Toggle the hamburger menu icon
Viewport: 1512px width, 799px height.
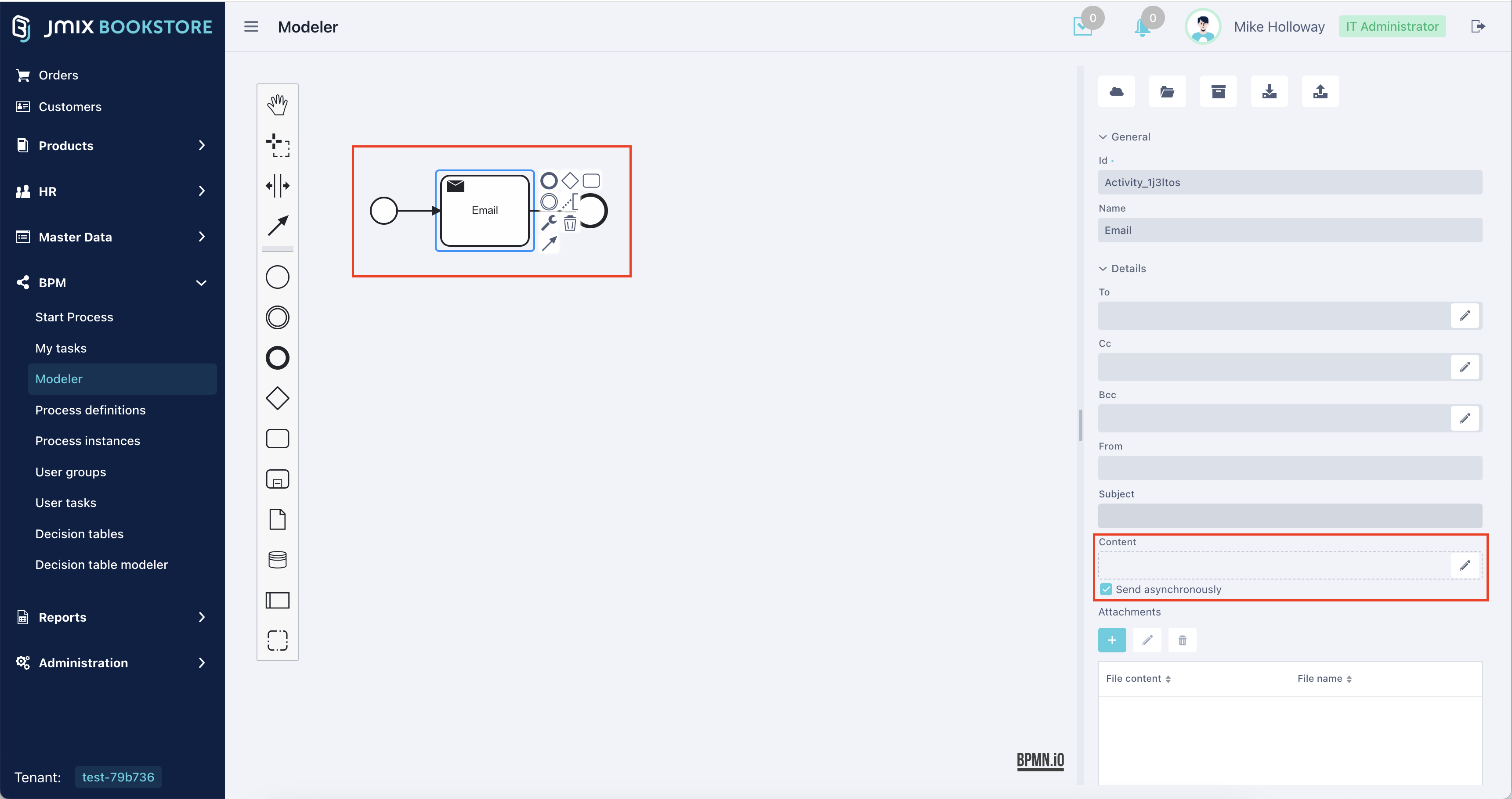[251, 26]
